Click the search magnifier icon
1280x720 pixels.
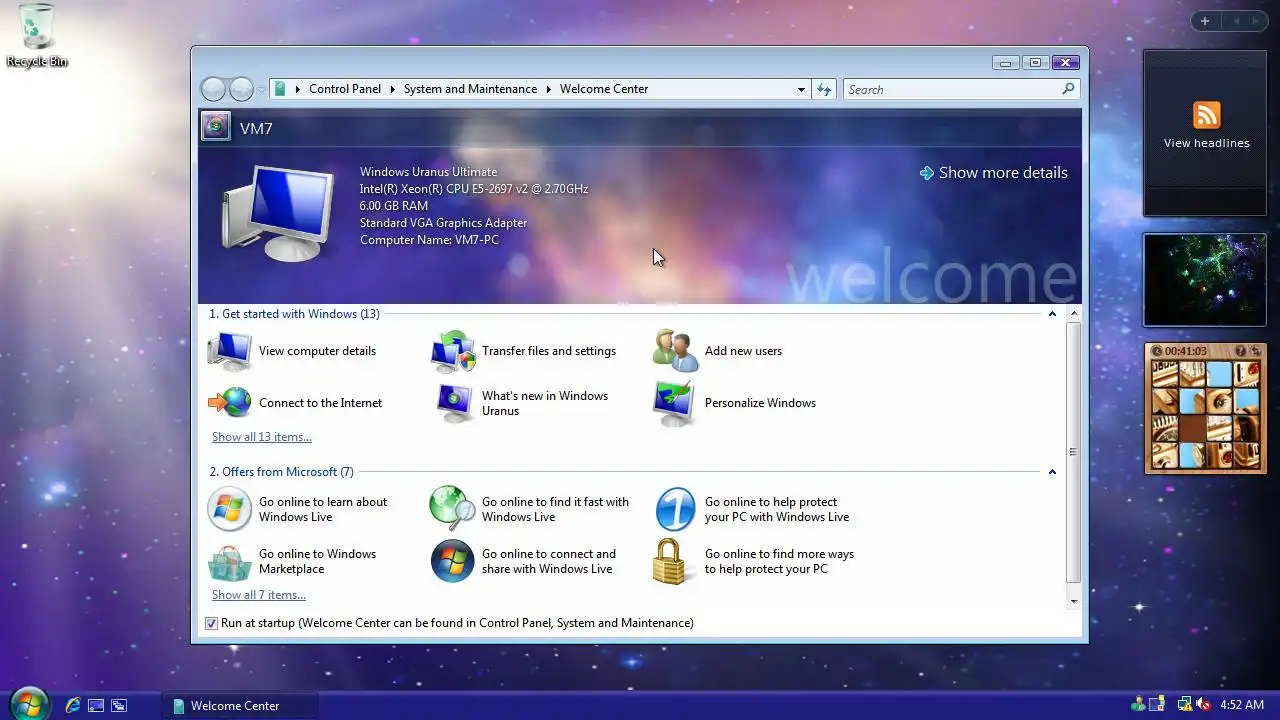pos(1069,89)
